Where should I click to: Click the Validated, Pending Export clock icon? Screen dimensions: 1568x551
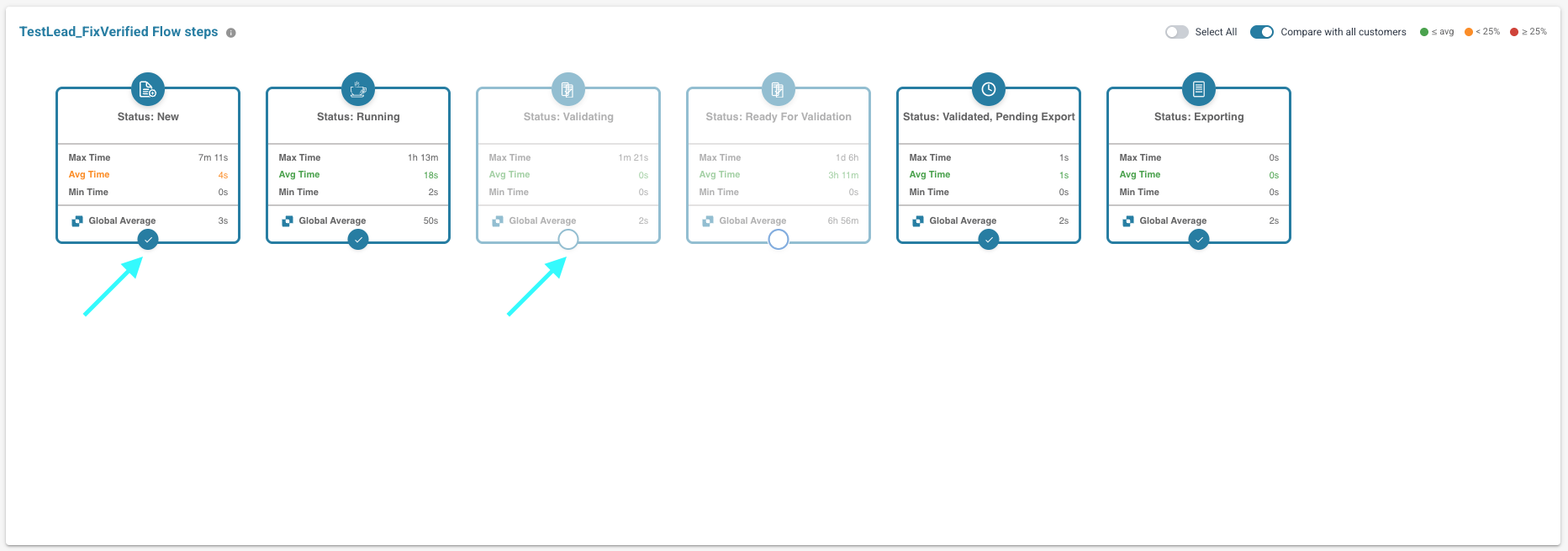[x=989, y=89]
